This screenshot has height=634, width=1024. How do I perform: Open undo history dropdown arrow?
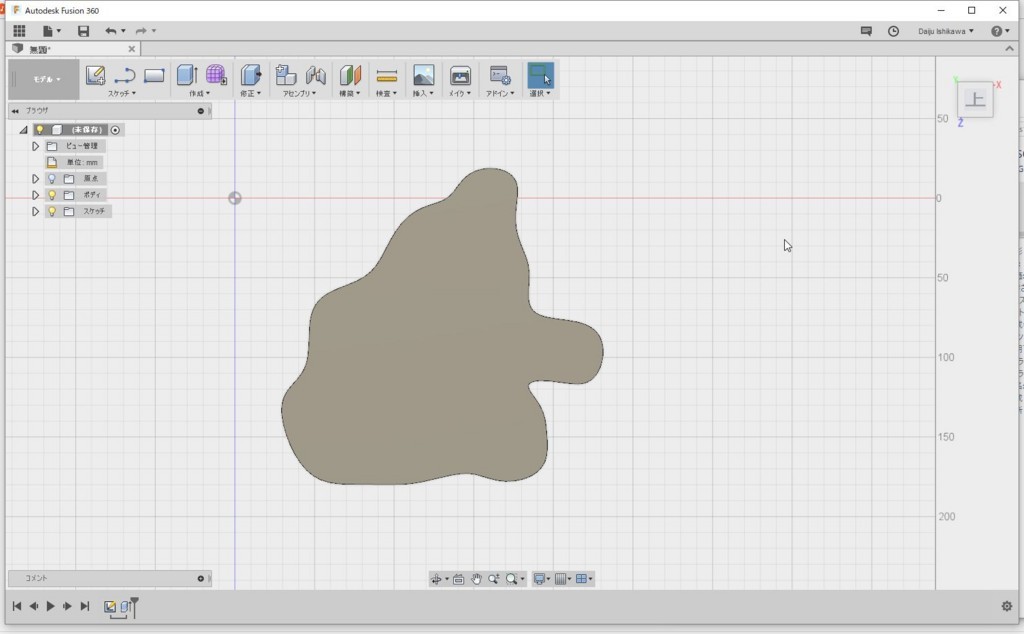[123, 31]
